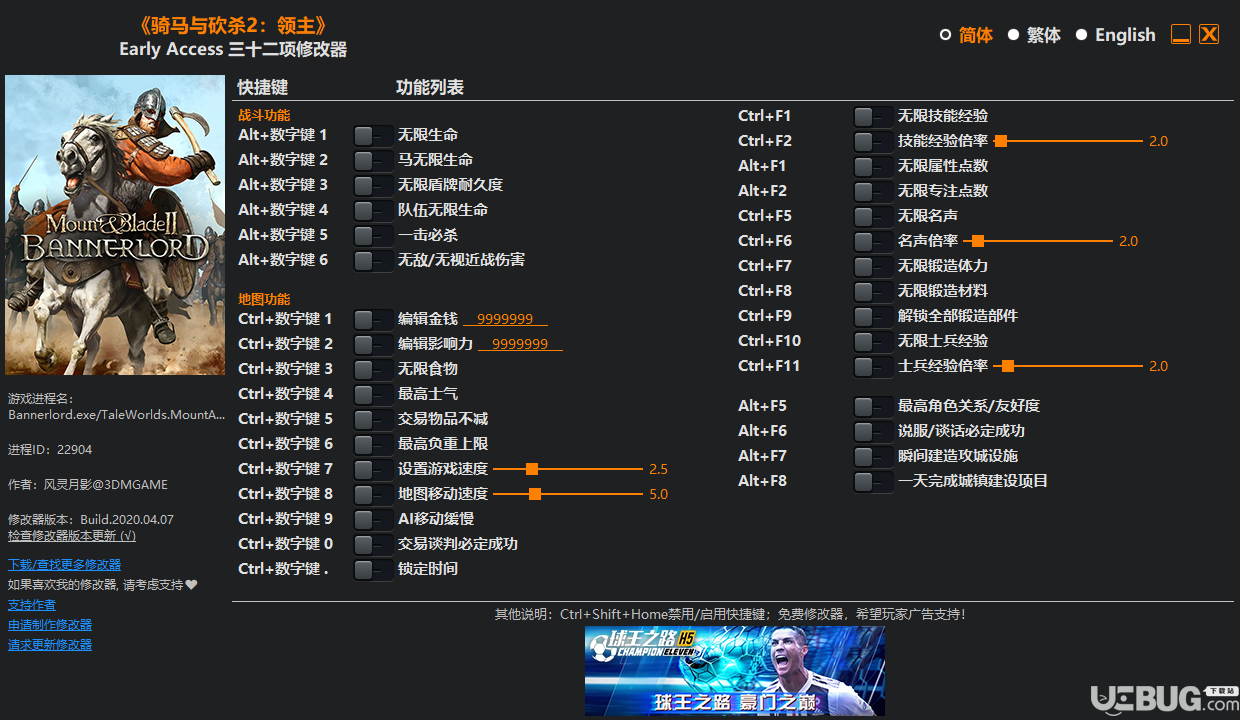
Task: Enable 解锁全部锻造部件 toggle
Action: pos(873,316)
